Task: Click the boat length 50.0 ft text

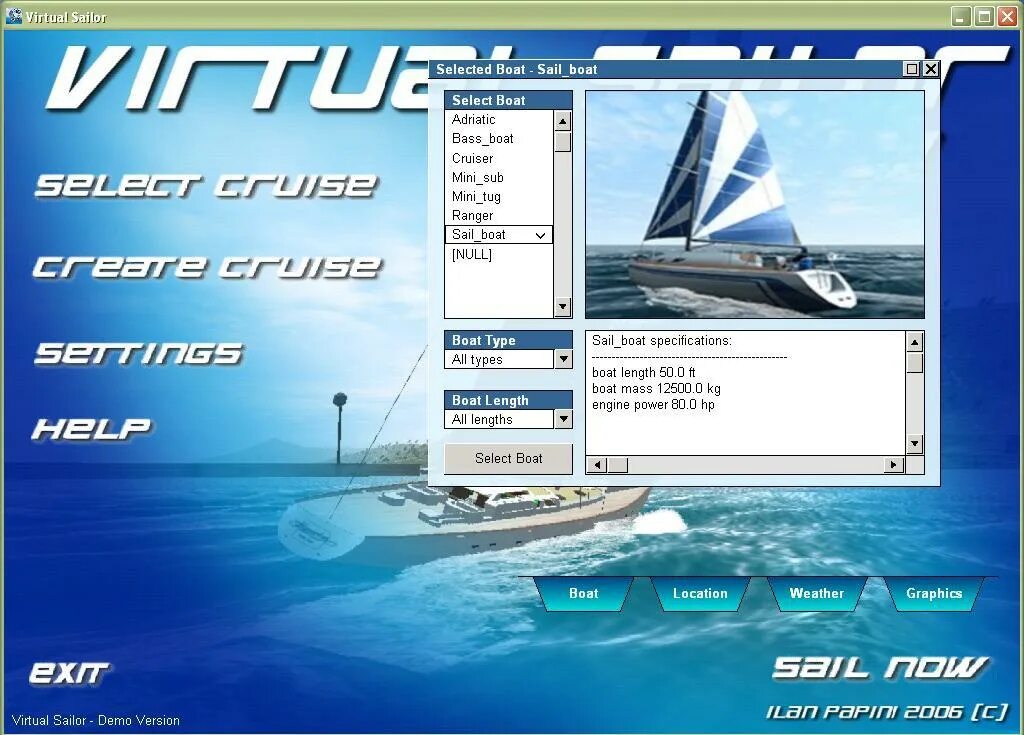Action: pos(643,372)
